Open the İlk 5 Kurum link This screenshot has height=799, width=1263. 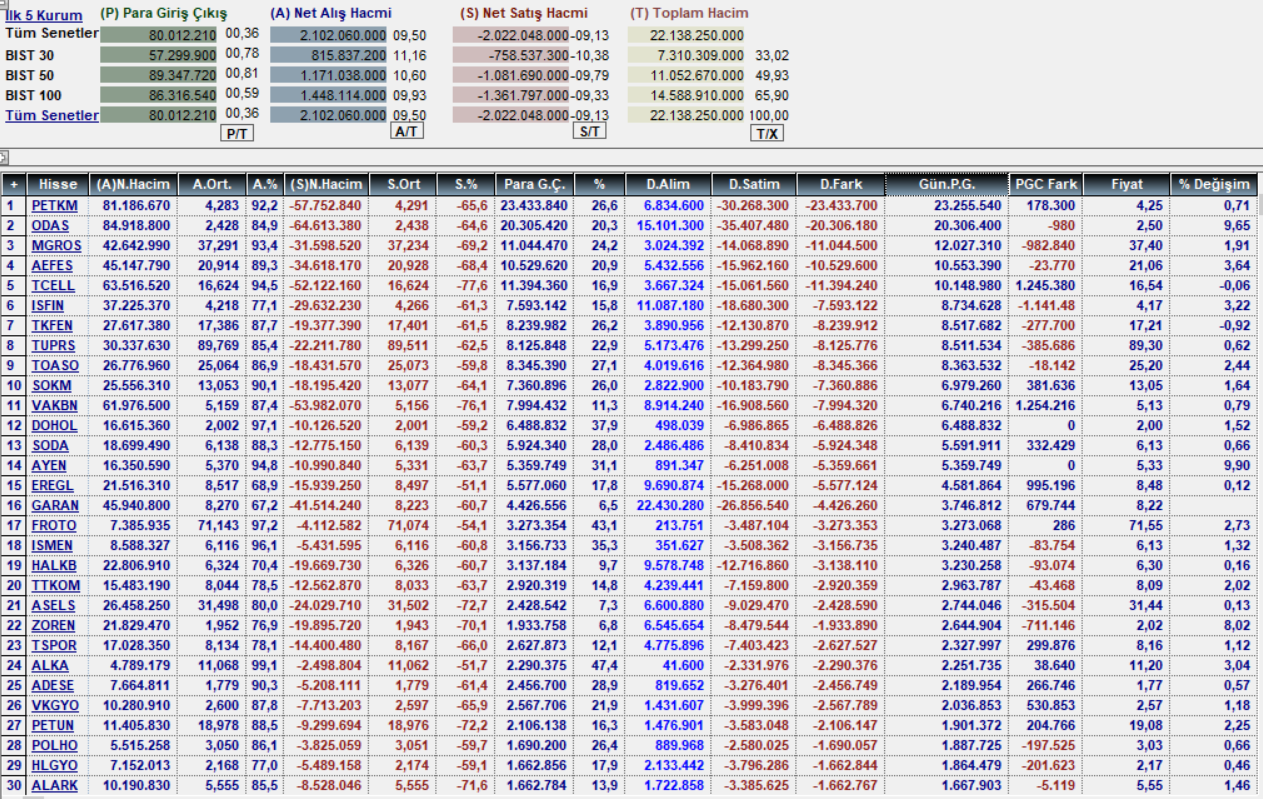point(44,15)
